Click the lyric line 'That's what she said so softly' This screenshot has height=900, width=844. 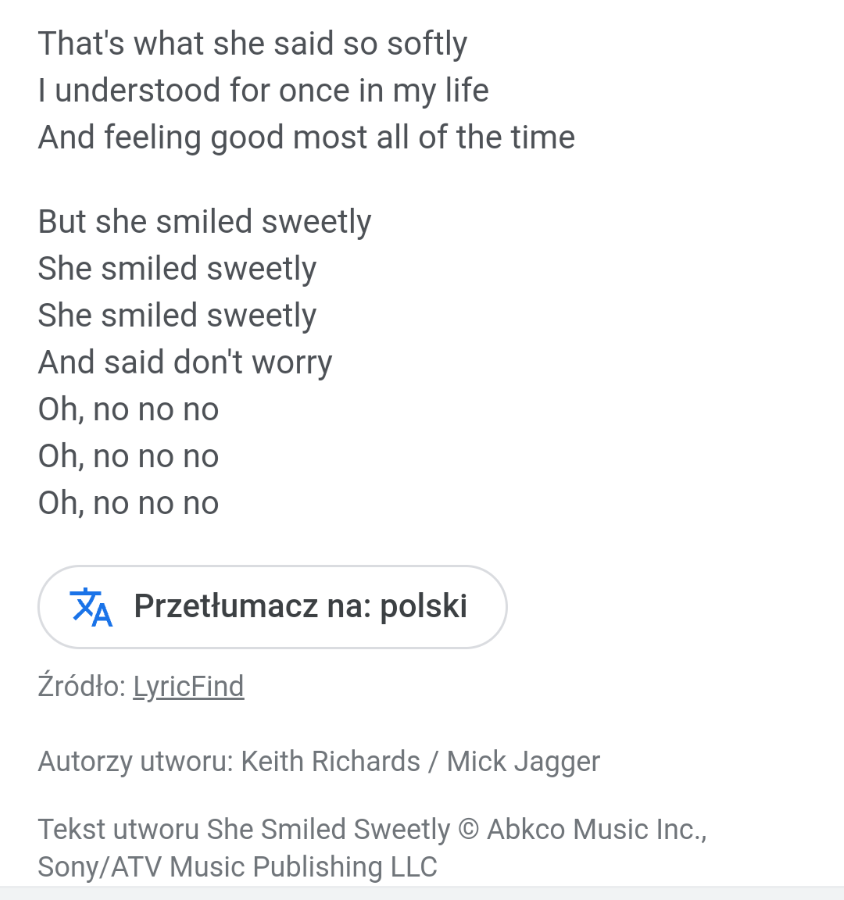pyautogui.click(x=253, y=44)
